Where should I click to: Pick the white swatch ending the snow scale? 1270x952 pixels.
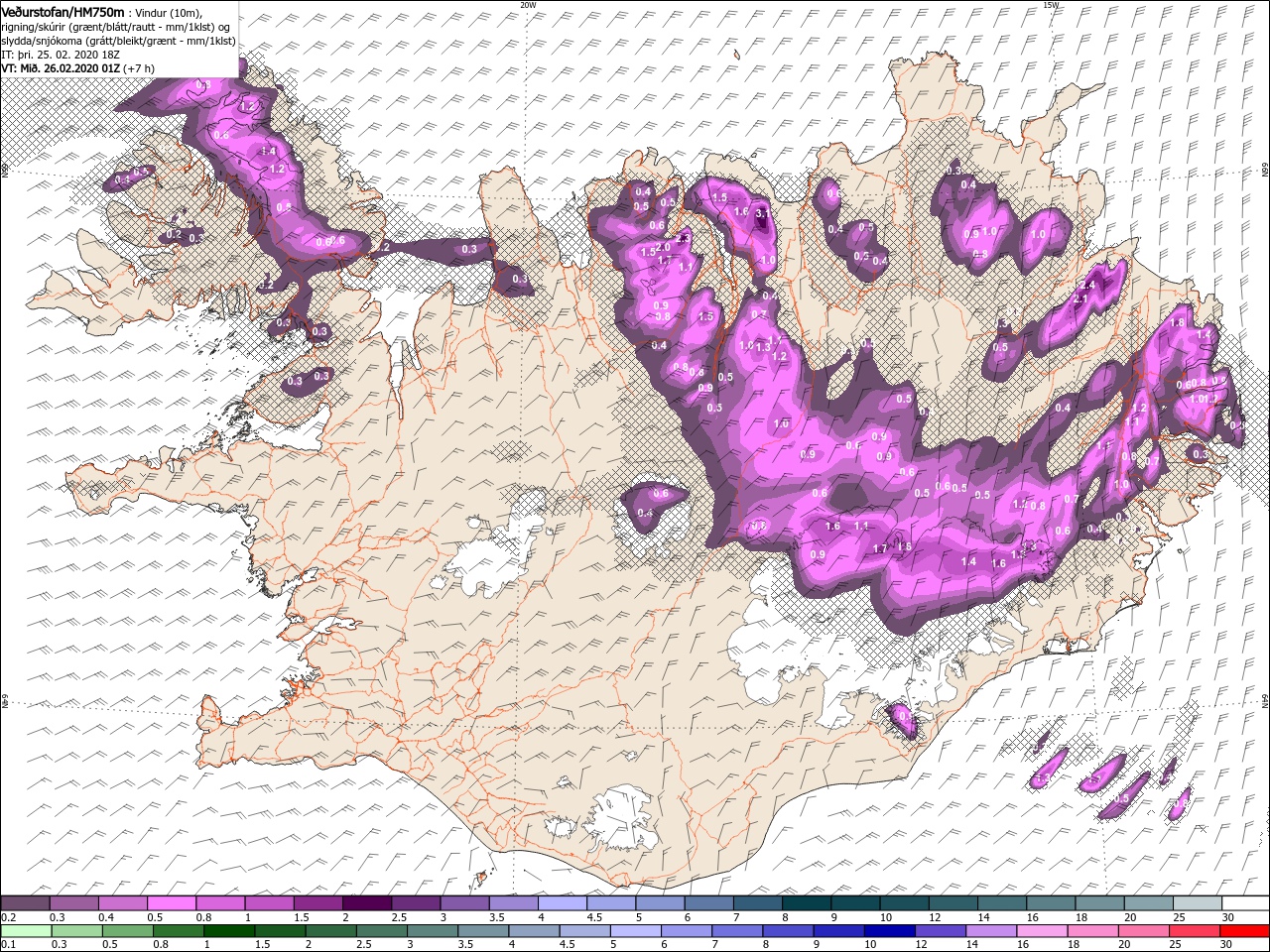(1245, 903)
